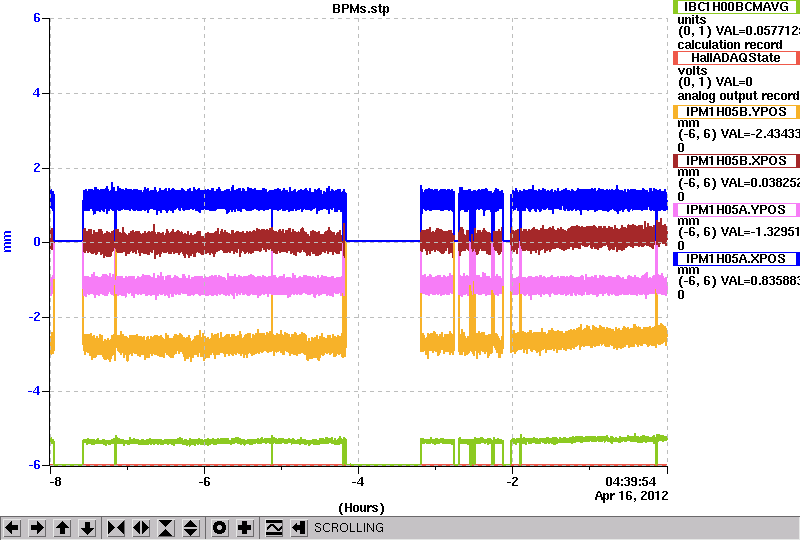This screenshot has width=800, height=540.
Task: Select the IPM1H05A.YPOS legend entry
Action: (736, 210)
